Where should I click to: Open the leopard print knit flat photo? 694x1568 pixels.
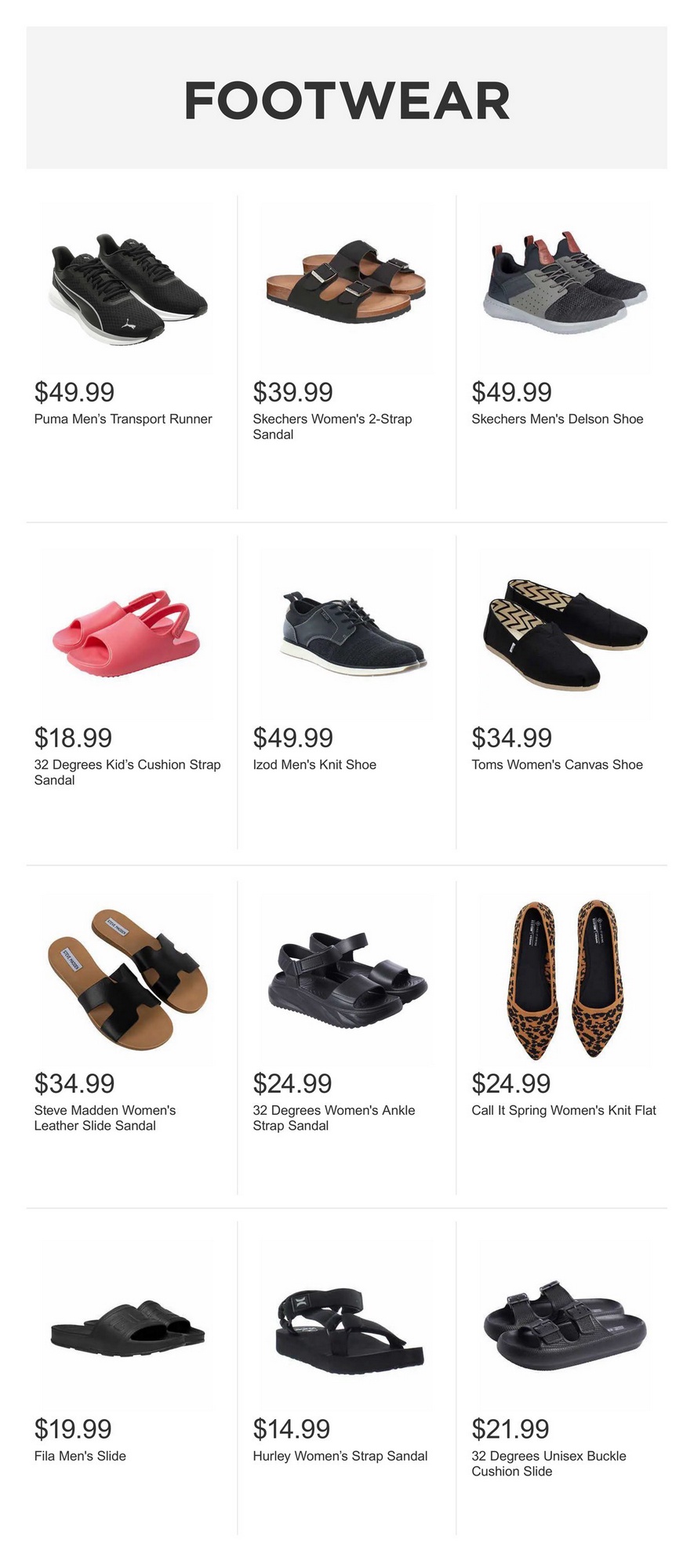(565, 978)
